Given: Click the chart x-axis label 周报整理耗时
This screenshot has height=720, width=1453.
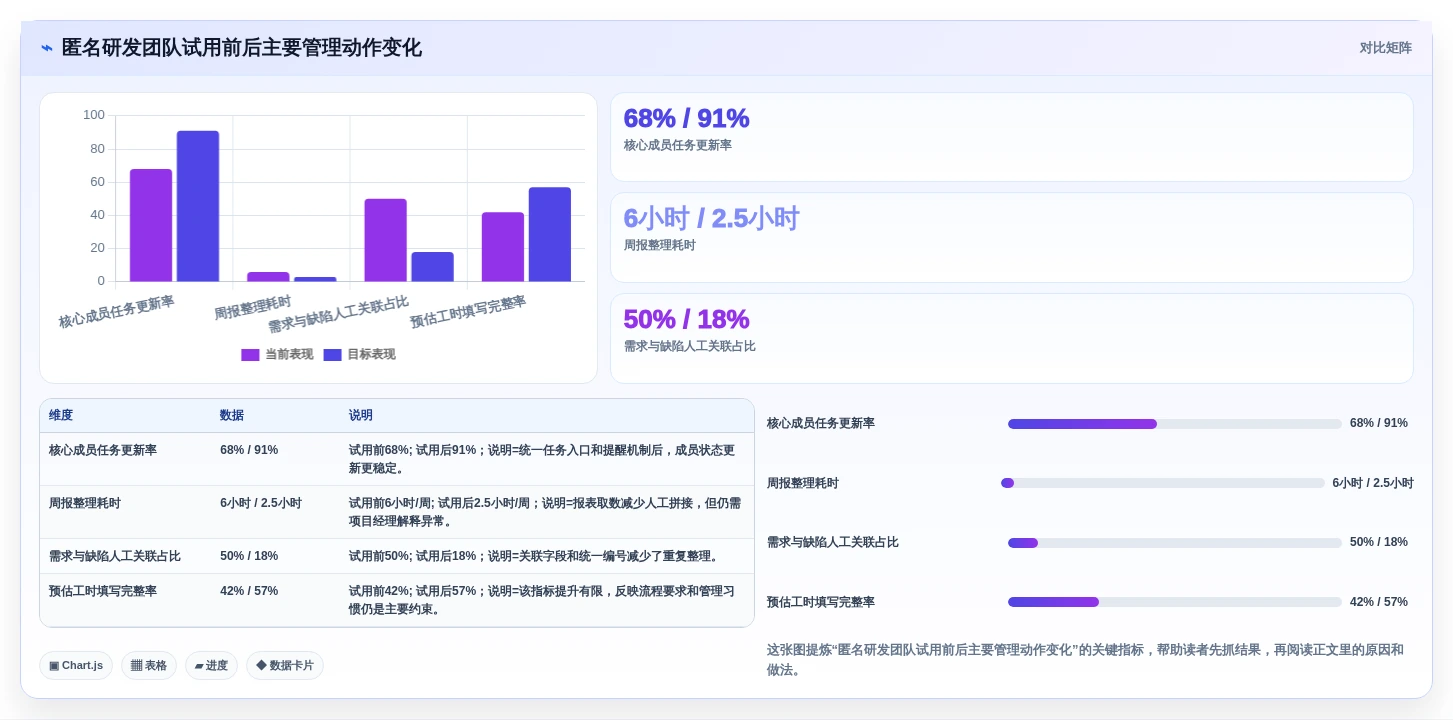Looking at the screenshot, I should pyautogui.click(x=253, y=308).
